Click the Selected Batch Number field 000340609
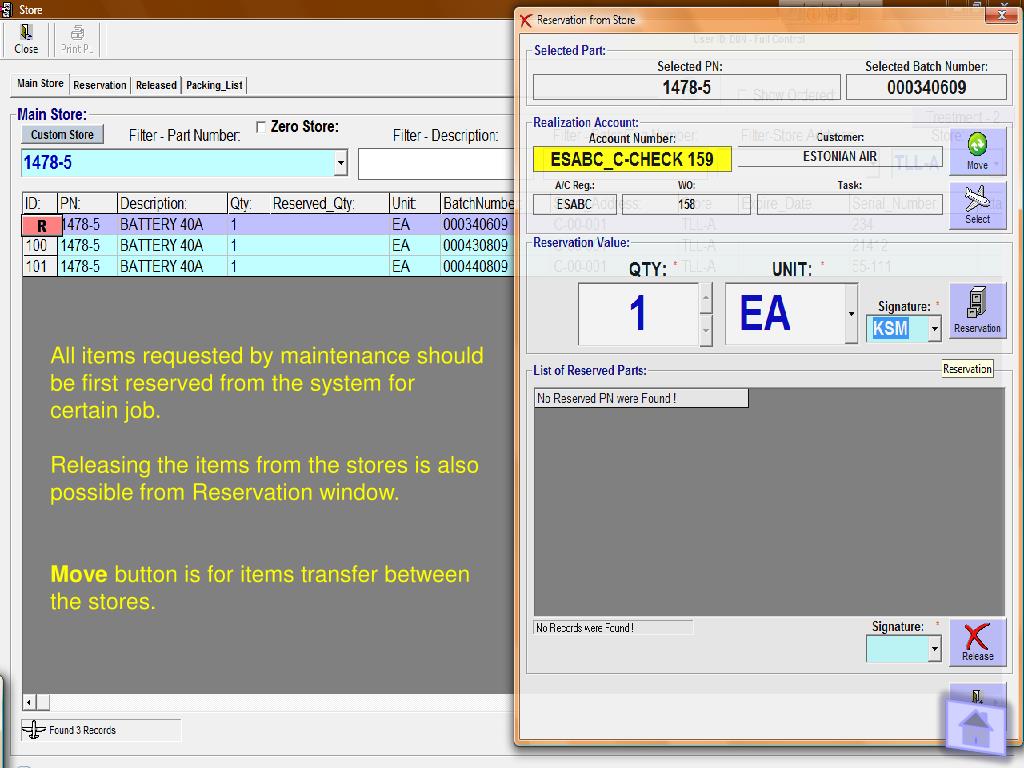 (x=926, y=88)
